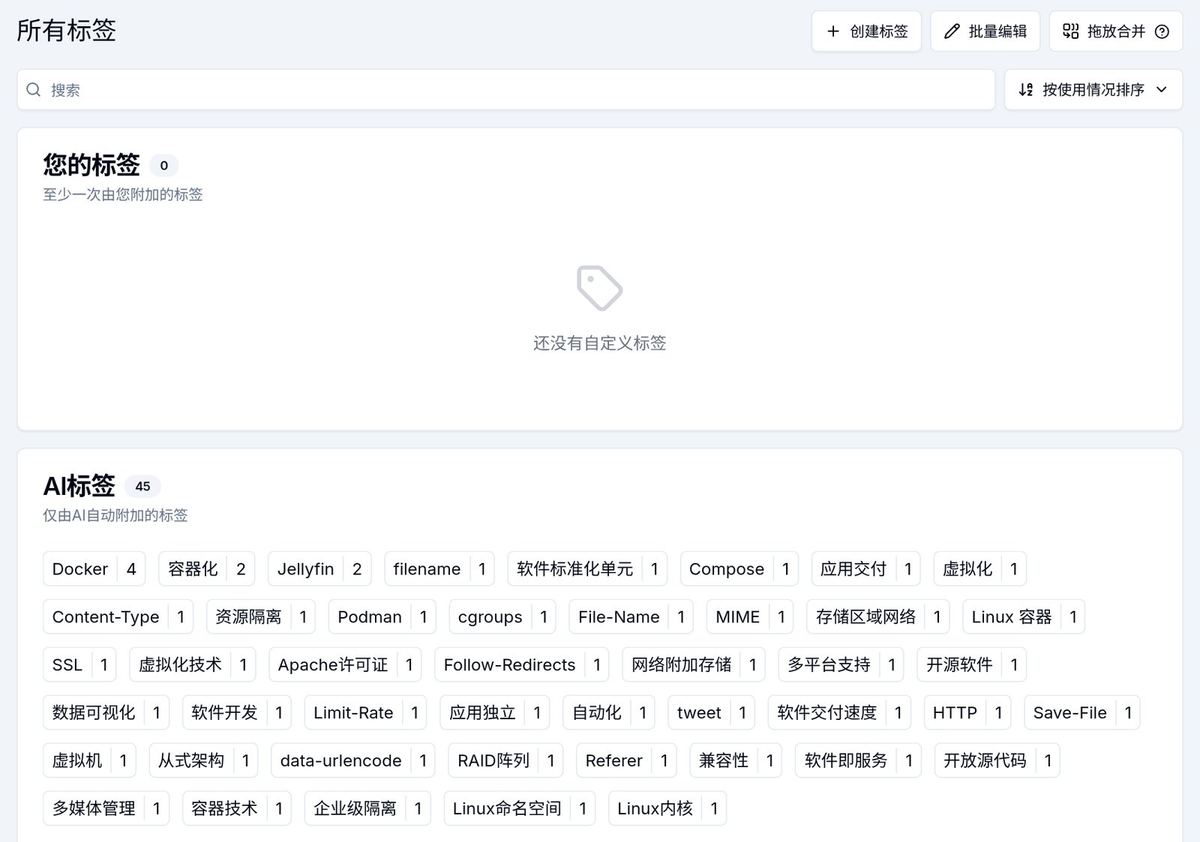Open the 资源隔离 tag
This screenshot has width=1200, height=842.
[261, 617]
